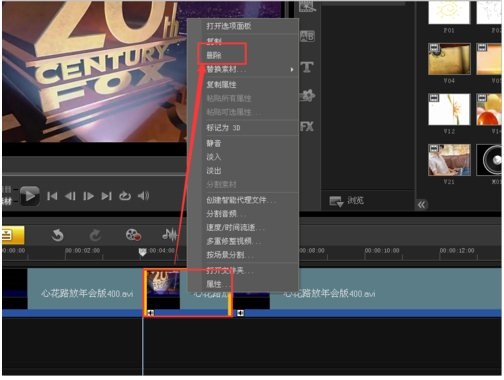Click the Play button in preview
Screen dimensions: 504x380
tap(30, 196)
